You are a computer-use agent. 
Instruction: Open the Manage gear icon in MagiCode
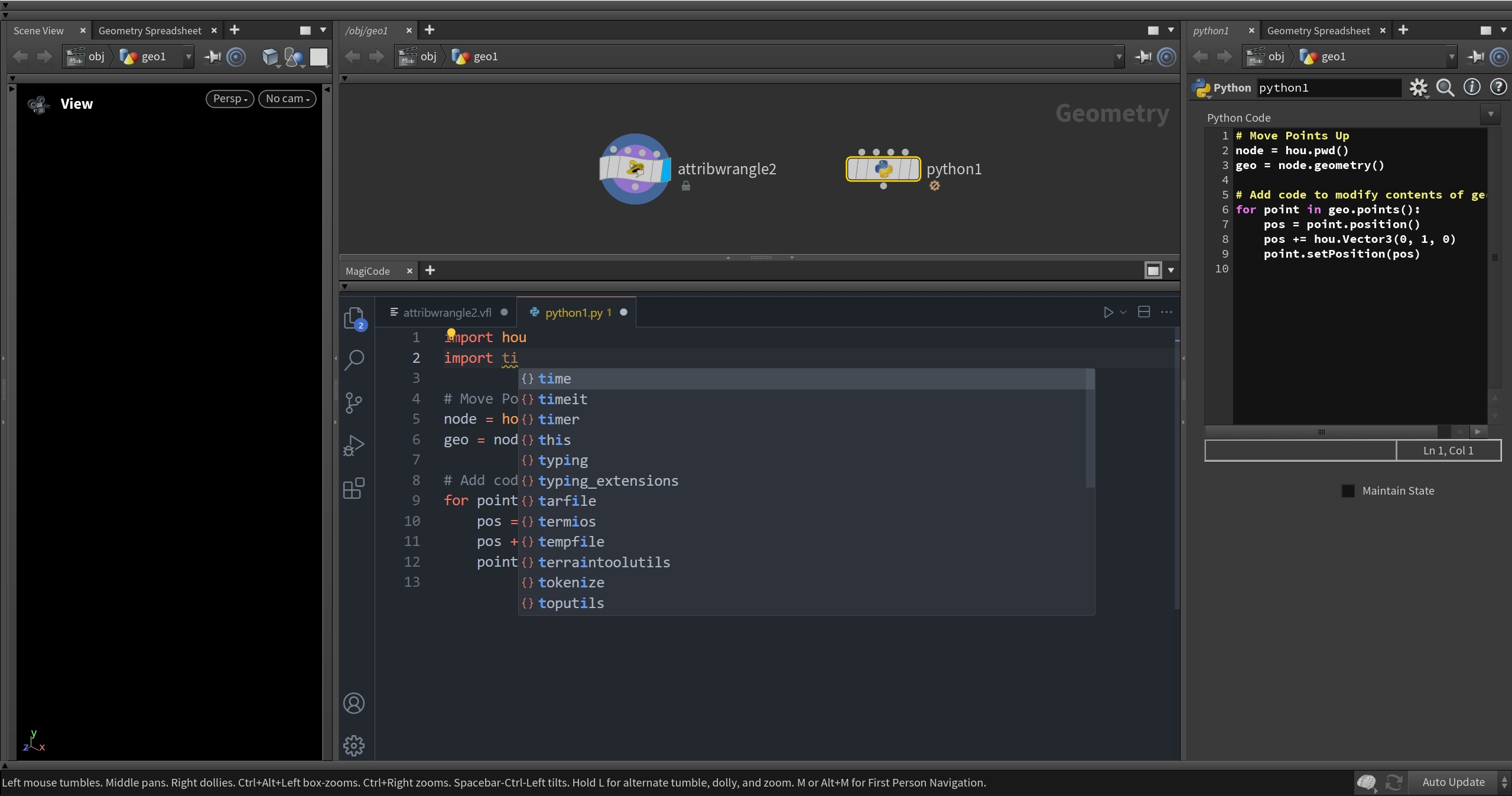click(354, 746)
